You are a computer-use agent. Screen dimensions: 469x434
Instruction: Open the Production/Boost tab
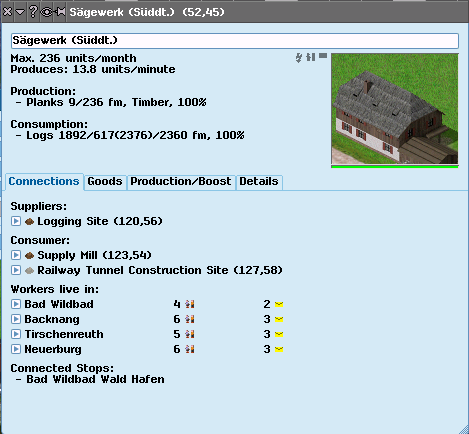coord(181,182)
